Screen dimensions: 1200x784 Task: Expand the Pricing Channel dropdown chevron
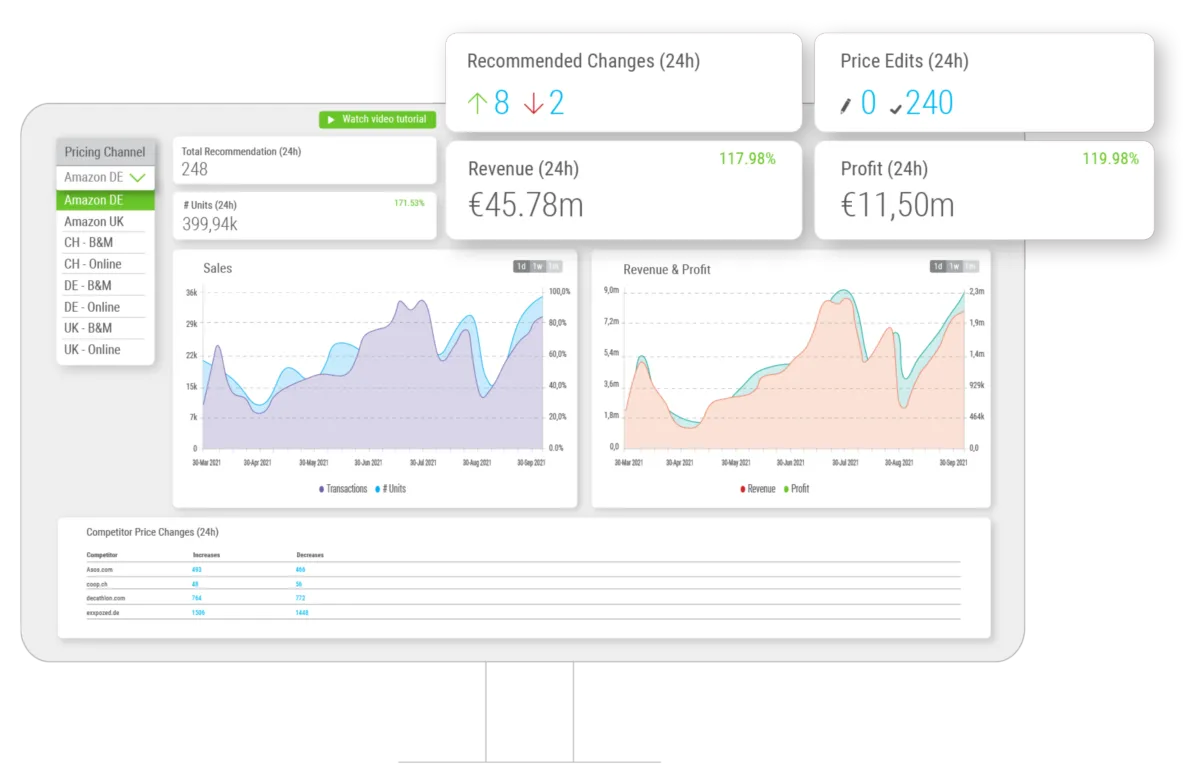(x=138, y=178)
